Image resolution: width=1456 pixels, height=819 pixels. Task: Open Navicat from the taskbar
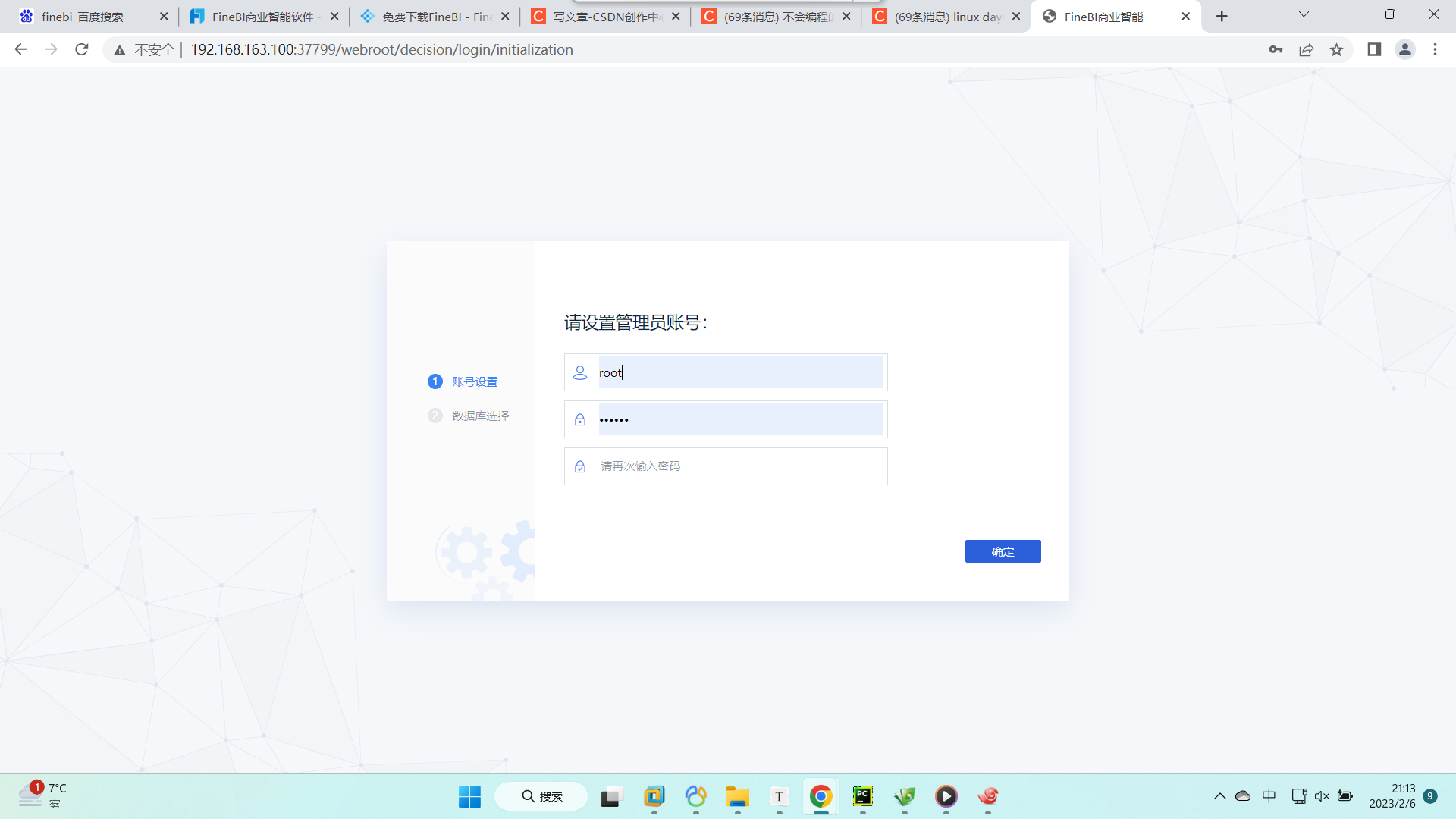pyautogui.click(x=697, y=797)
